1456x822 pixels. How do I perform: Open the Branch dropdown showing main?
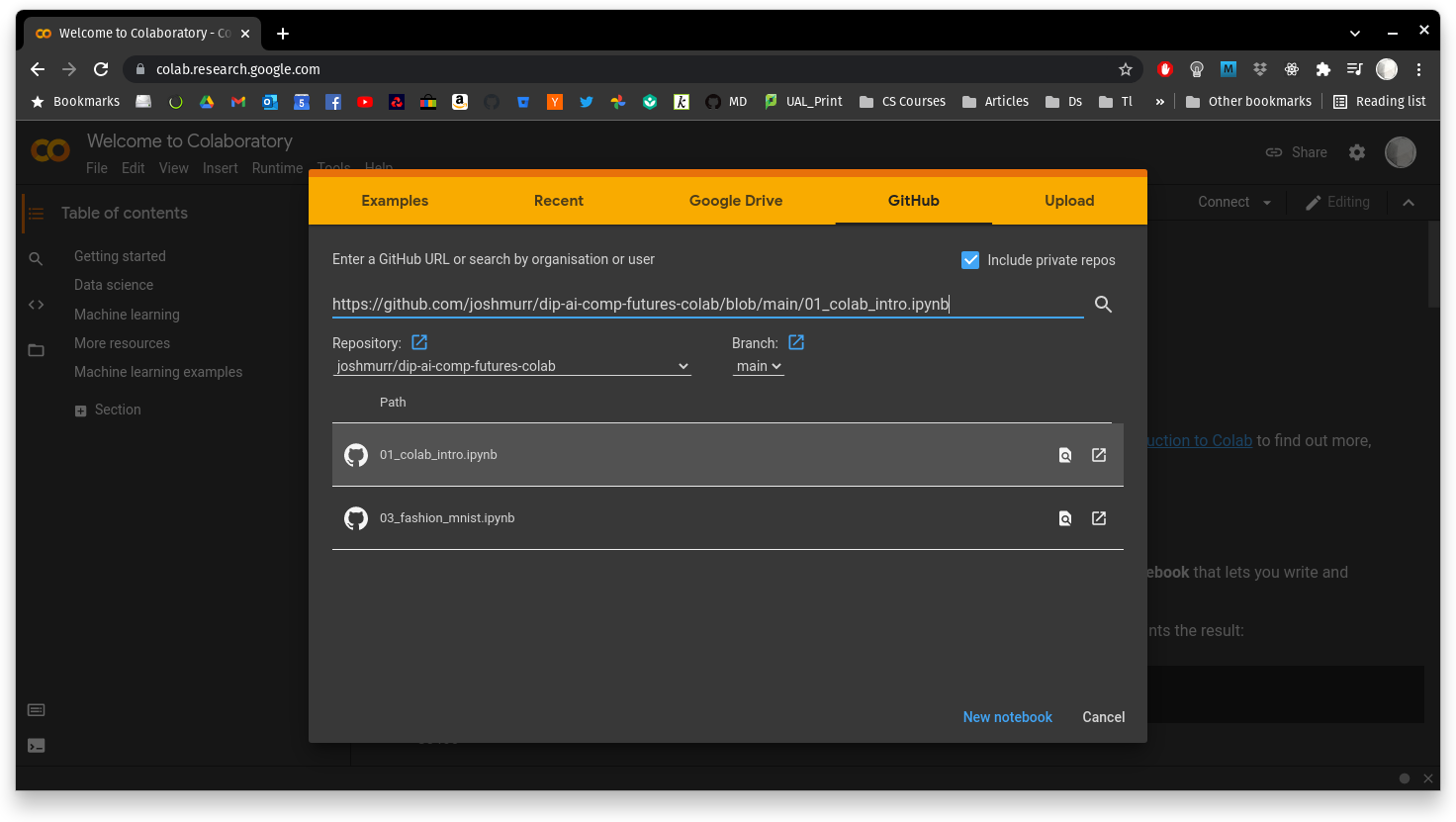(x=759, y=366)
